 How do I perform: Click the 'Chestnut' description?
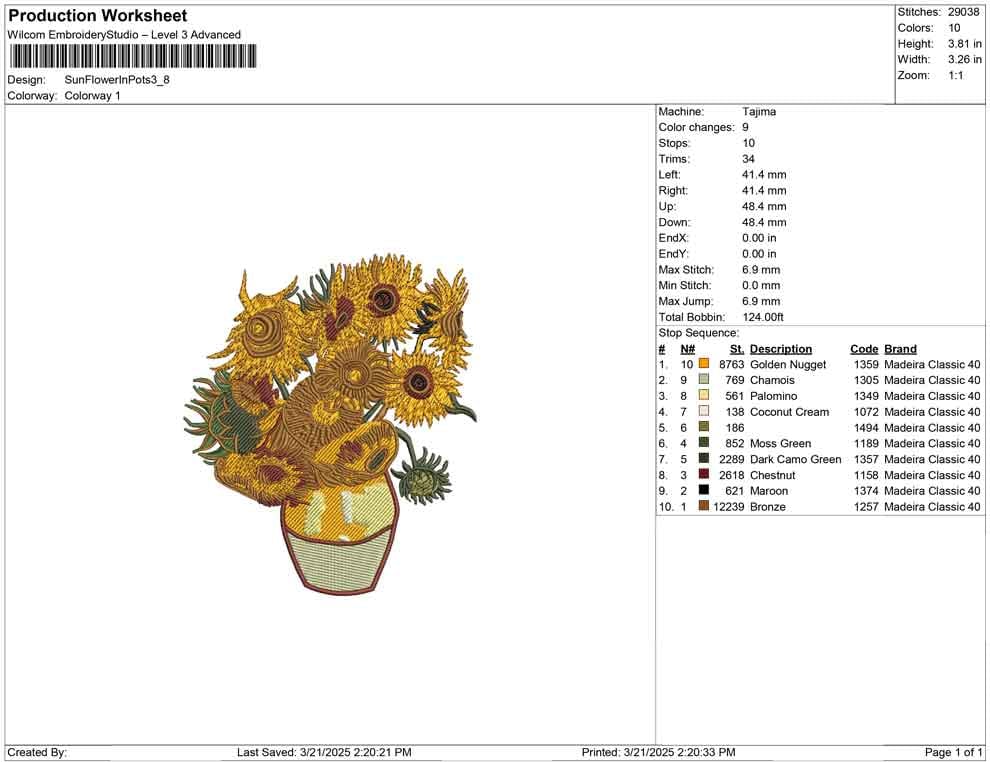tap(773, 475)
